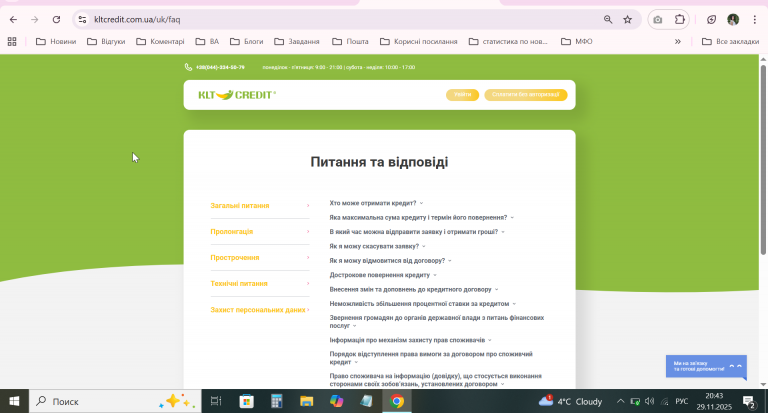Image resolution: width=768 pixels, height=413 pixels.
Task: Select the 'Захист персональних даних' category
Action: (260, 310)
